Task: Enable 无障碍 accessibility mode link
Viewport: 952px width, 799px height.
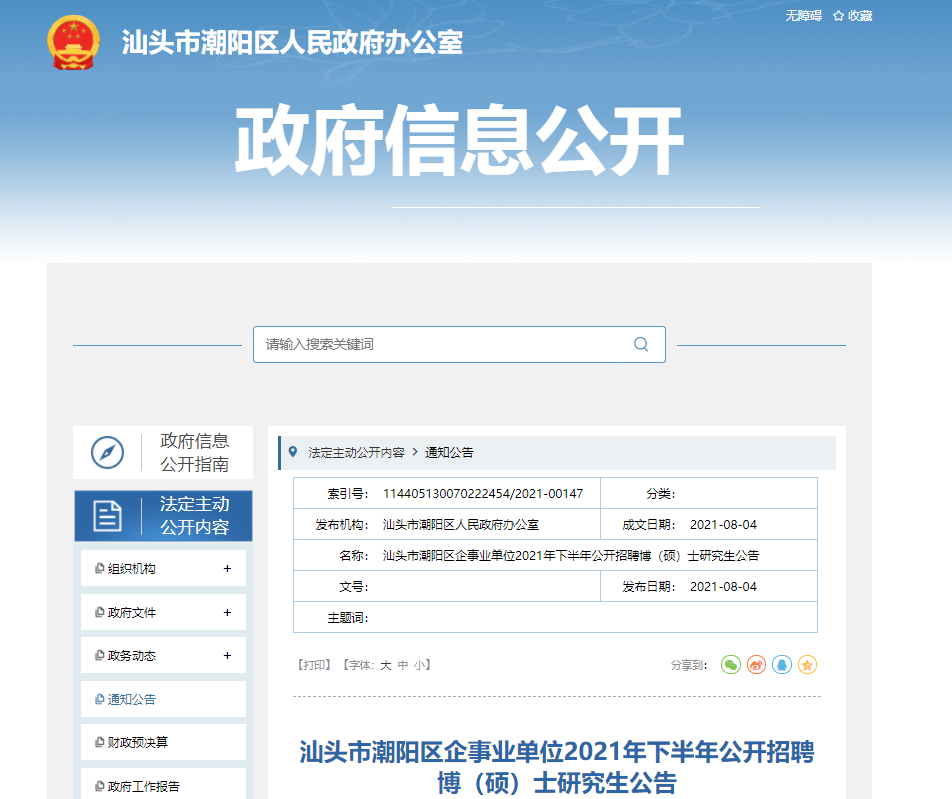Action: [803, 16]
